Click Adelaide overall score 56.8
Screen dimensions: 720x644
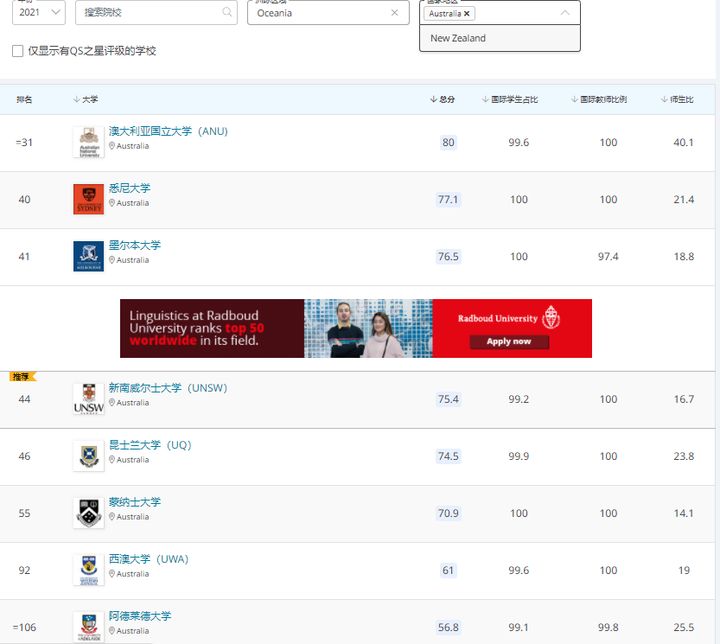(448, 627)
